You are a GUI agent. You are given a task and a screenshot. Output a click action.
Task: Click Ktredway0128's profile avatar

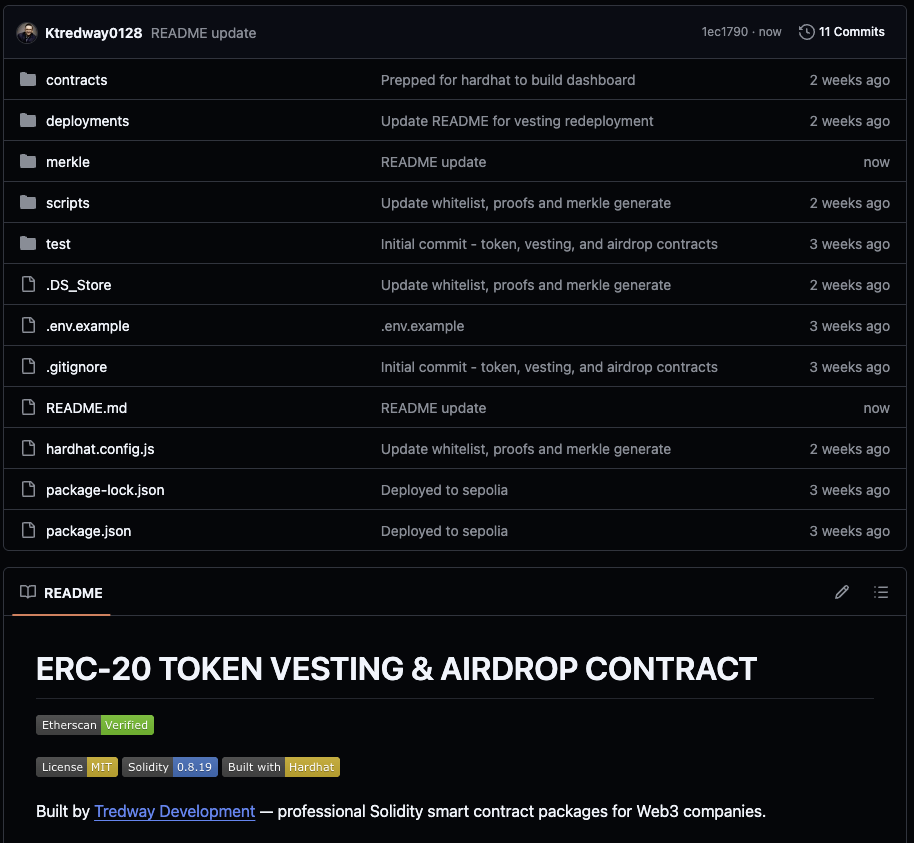(x=27, y=31)
